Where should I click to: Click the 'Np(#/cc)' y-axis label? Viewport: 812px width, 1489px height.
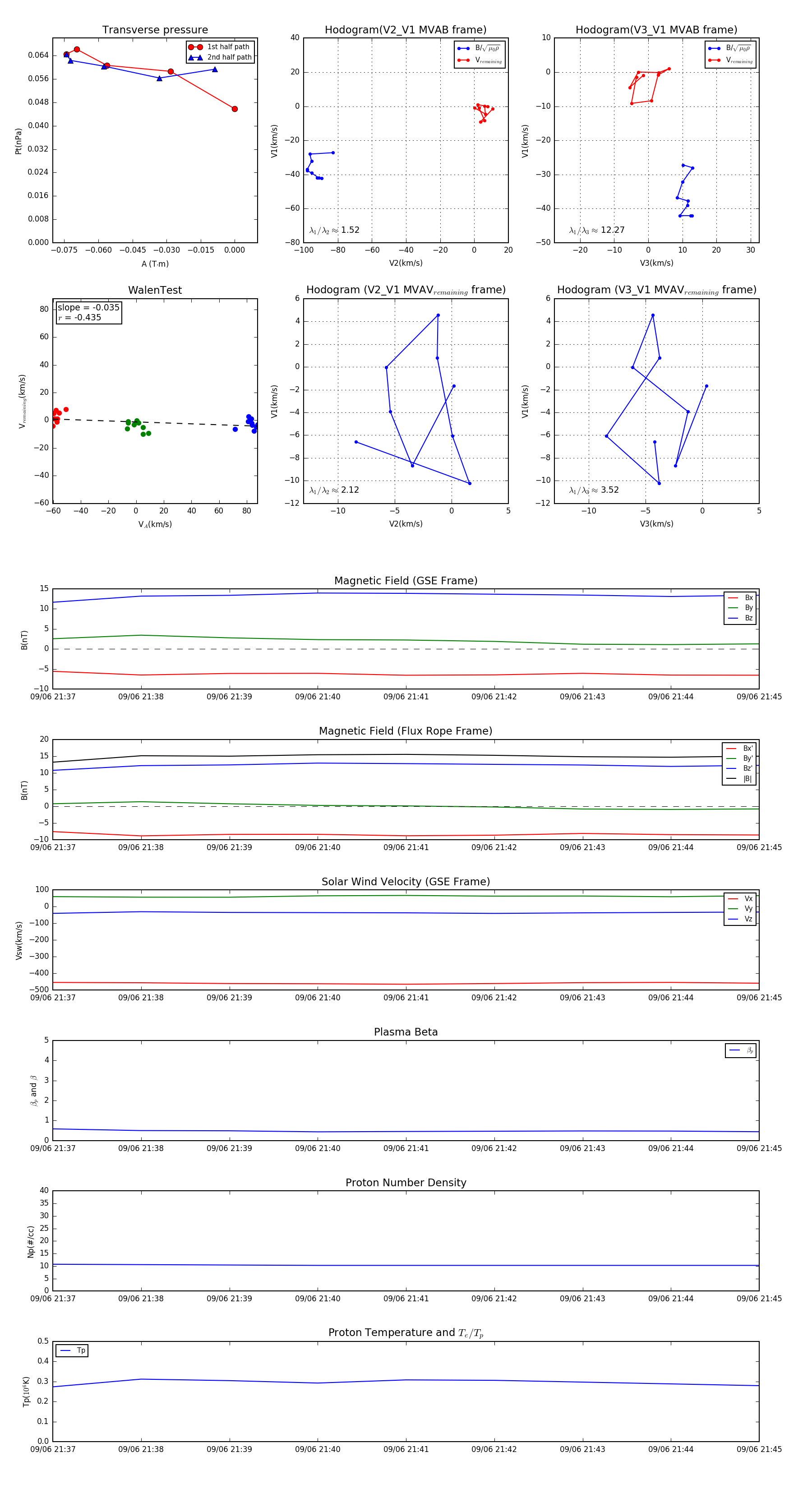click(31, 1242)
